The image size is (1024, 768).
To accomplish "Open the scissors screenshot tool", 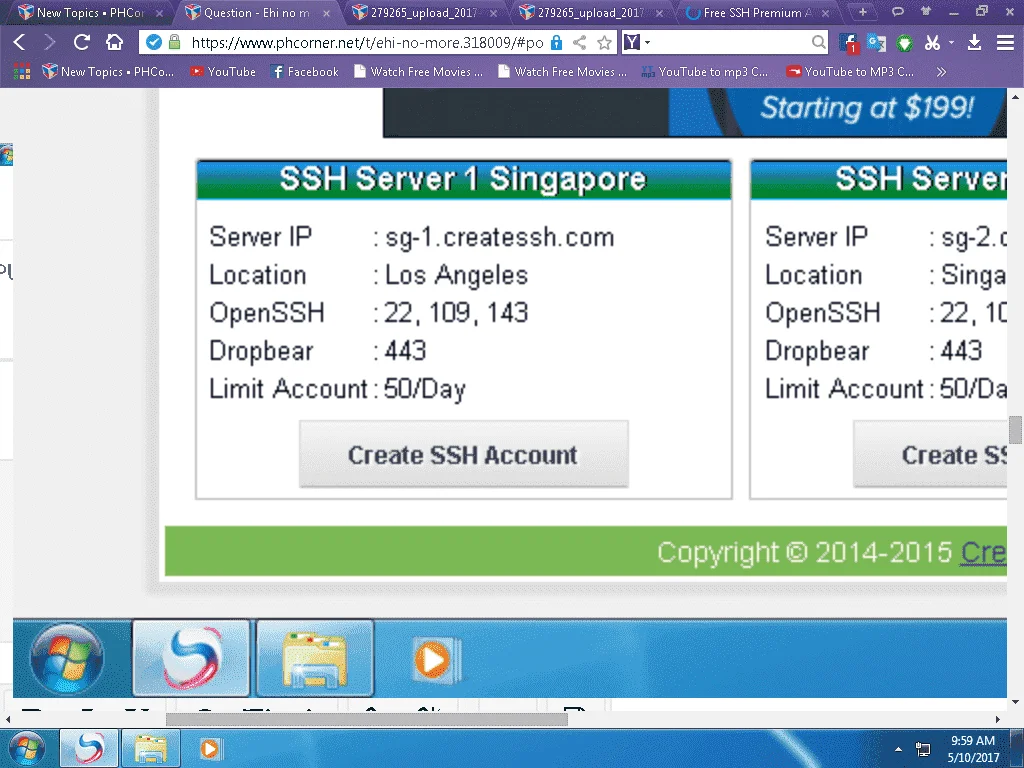I will click(x=933, y=43).
